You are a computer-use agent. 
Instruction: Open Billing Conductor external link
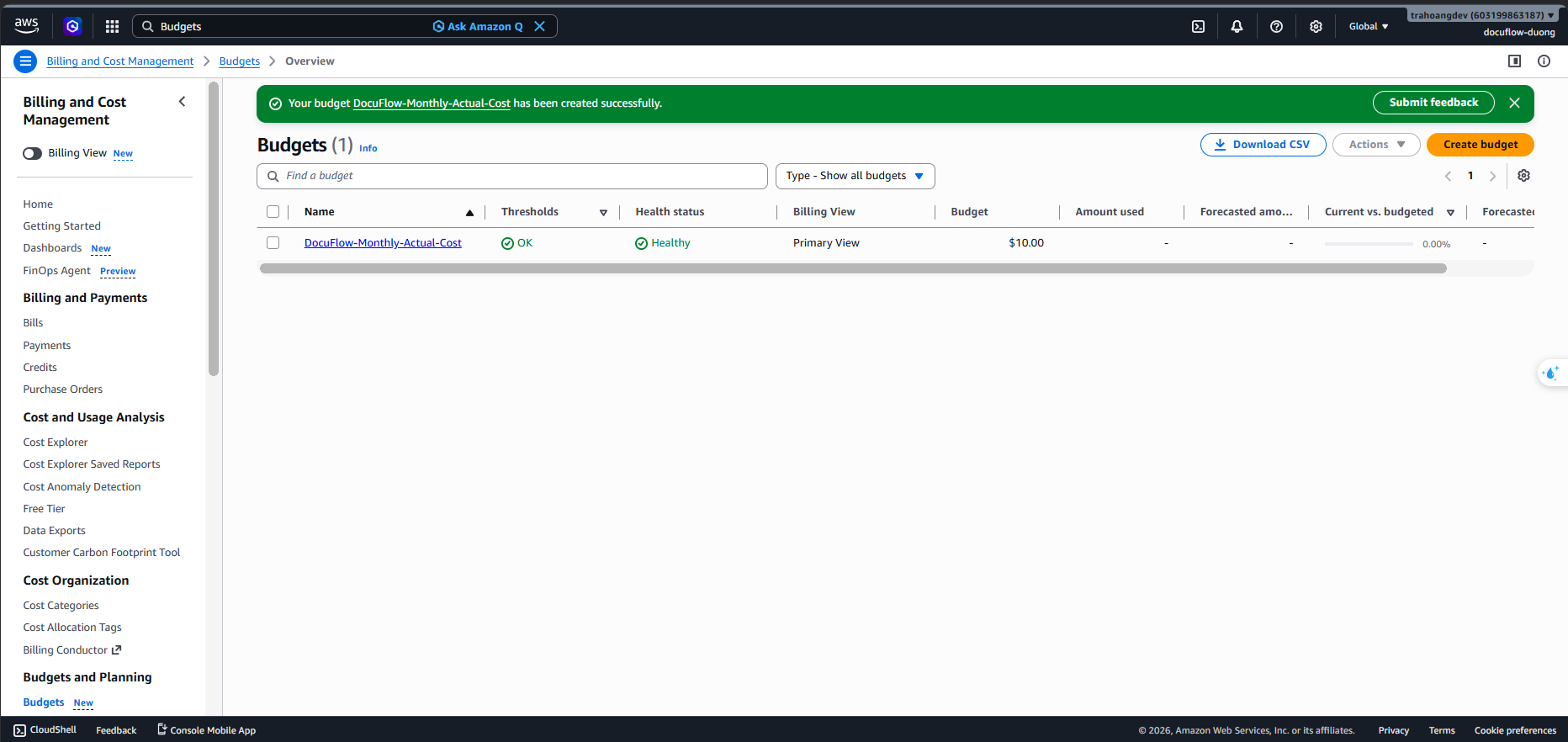pos(72,650)
